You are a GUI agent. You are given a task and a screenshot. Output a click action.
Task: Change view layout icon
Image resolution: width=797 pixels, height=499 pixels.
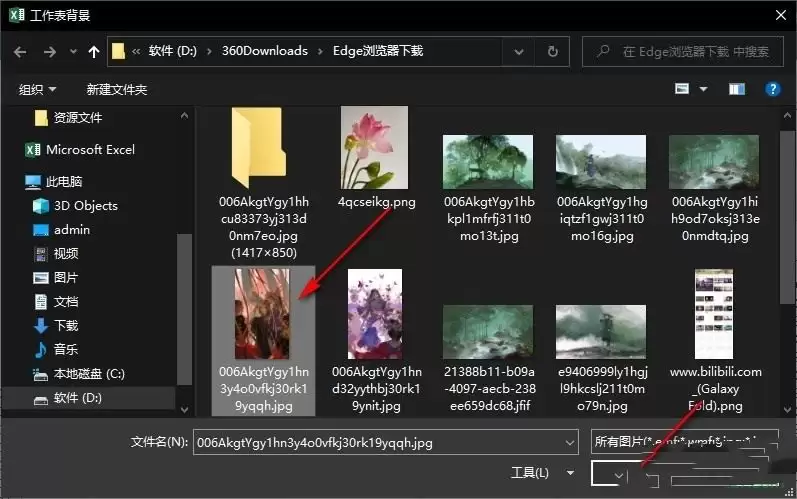pyautogui.click(x=682, y=89)
